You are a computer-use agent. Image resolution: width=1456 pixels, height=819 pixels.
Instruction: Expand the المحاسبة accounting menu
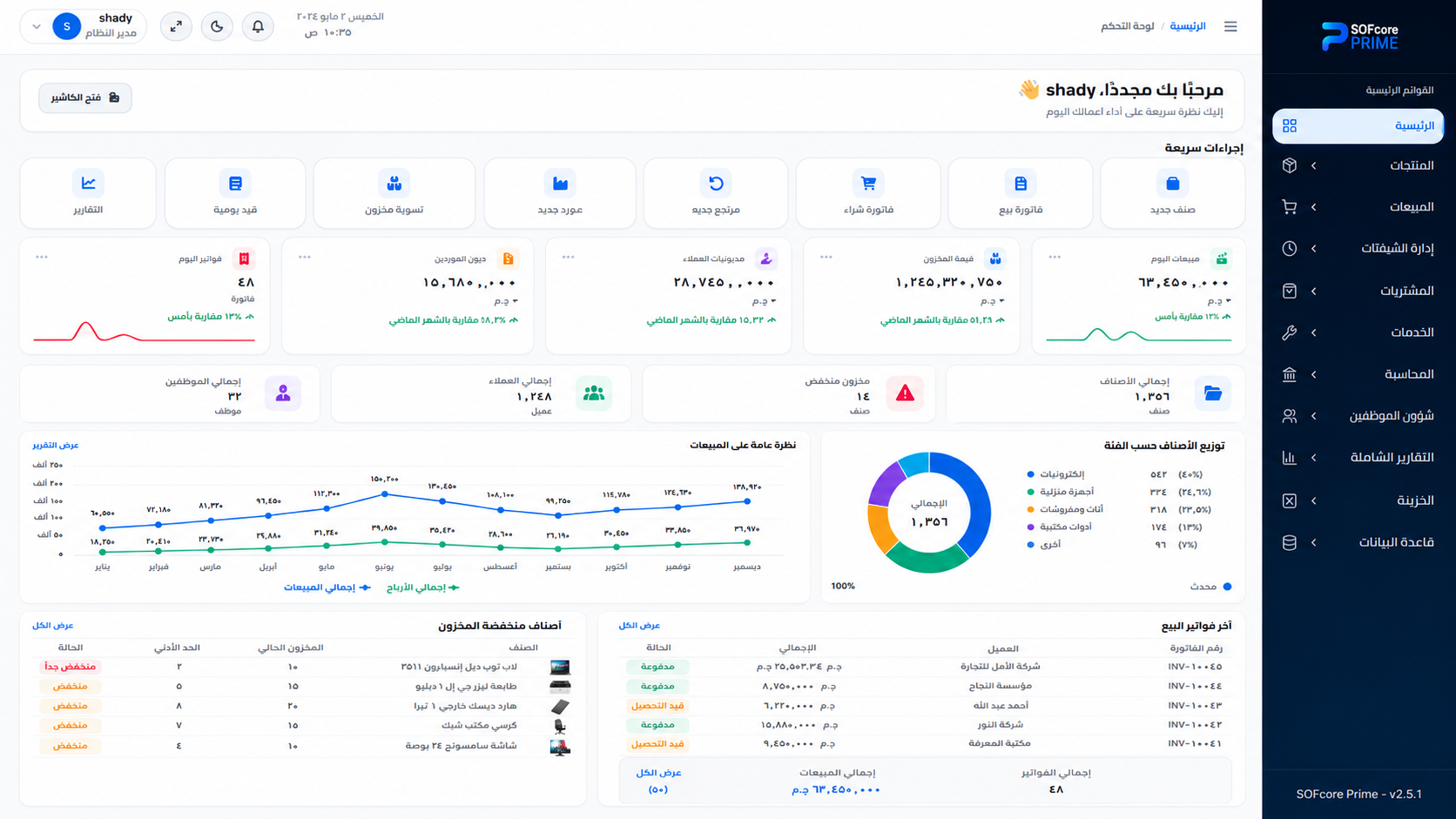[1358, 374]
